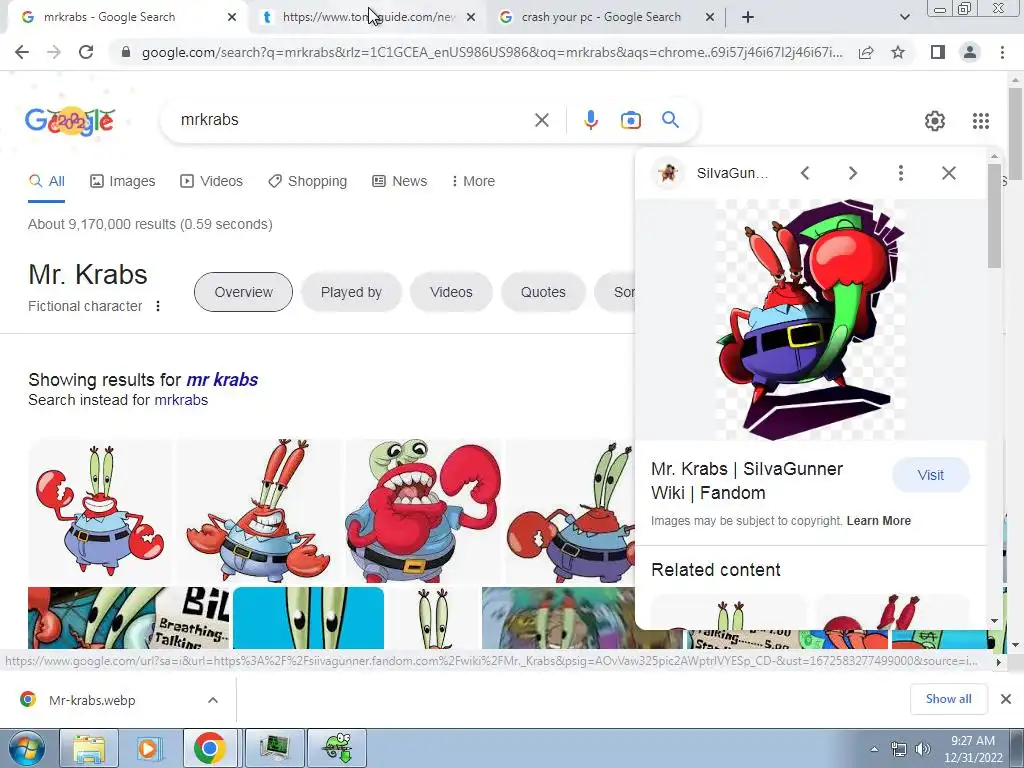This screenshot has width=1024, height=768.
Task: Show hidden system tray icons
Action: click(874, 749)
